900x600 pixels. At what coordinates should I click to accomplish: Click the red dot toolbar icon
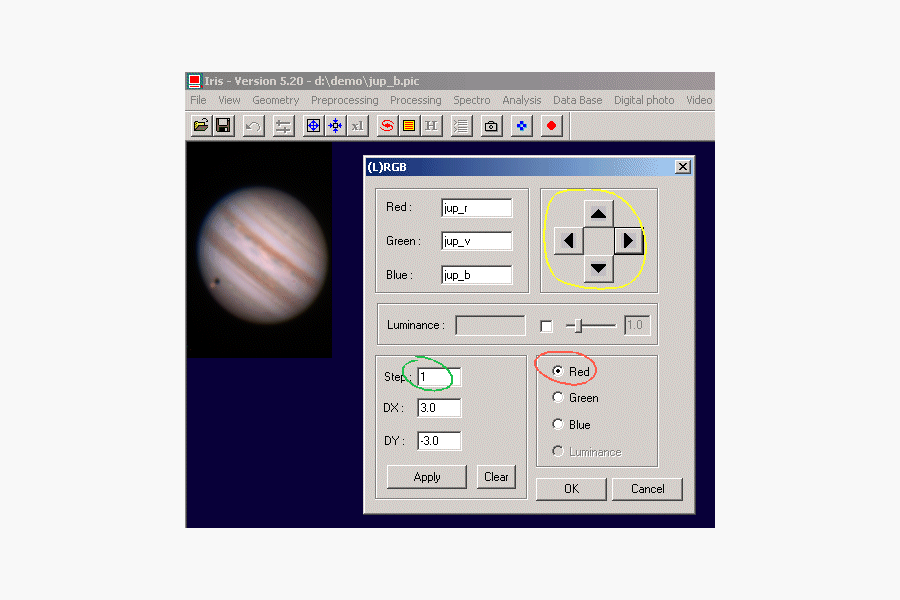(551, 126)
